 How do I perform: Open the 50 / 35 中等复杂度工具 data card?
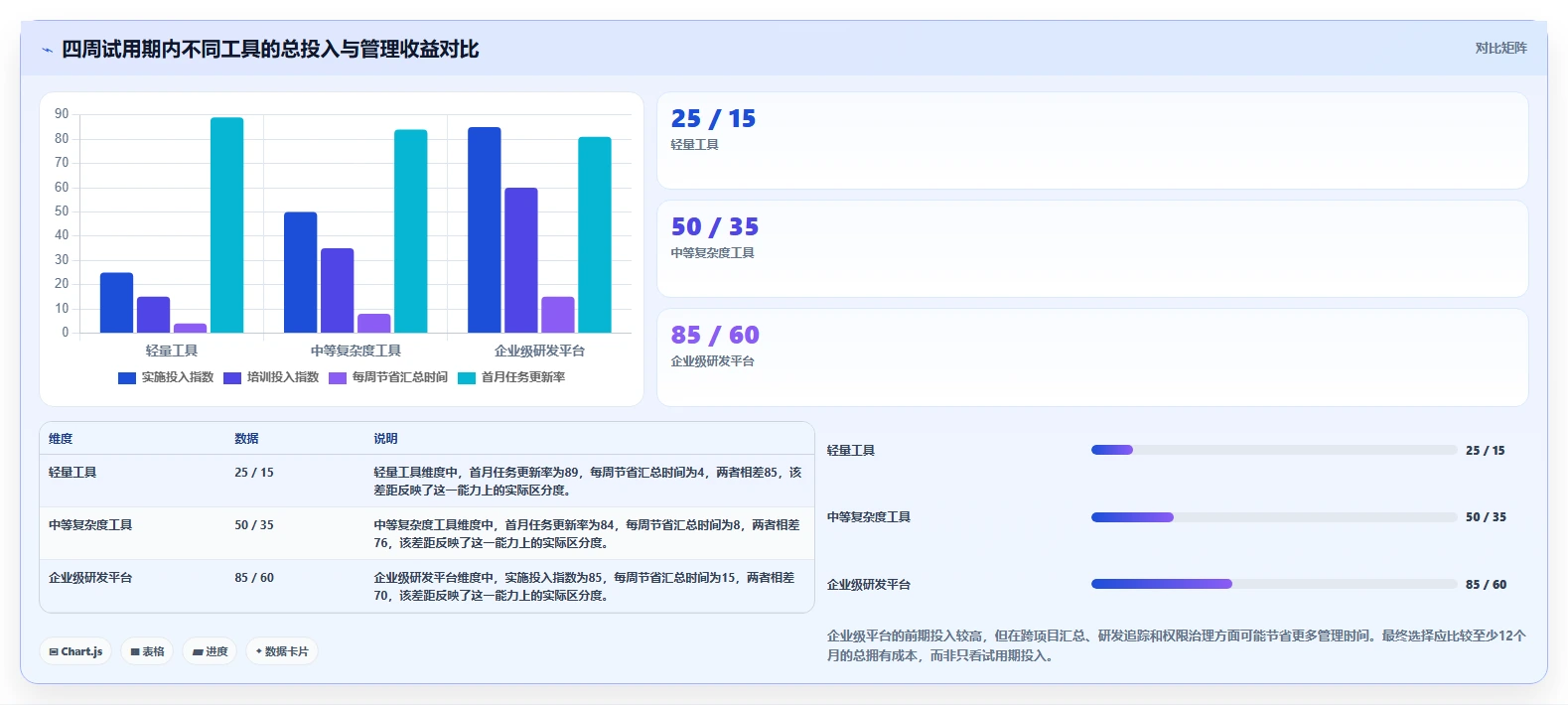(x=1092, y=248)
